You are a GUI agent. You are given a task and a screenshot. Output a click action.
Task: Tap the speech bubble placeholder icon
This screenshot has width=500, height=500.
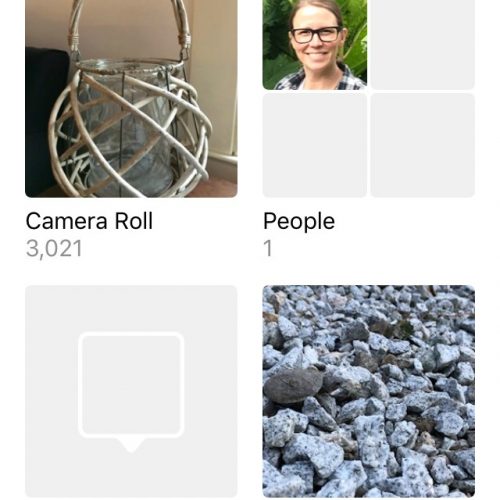click(131, 392)
